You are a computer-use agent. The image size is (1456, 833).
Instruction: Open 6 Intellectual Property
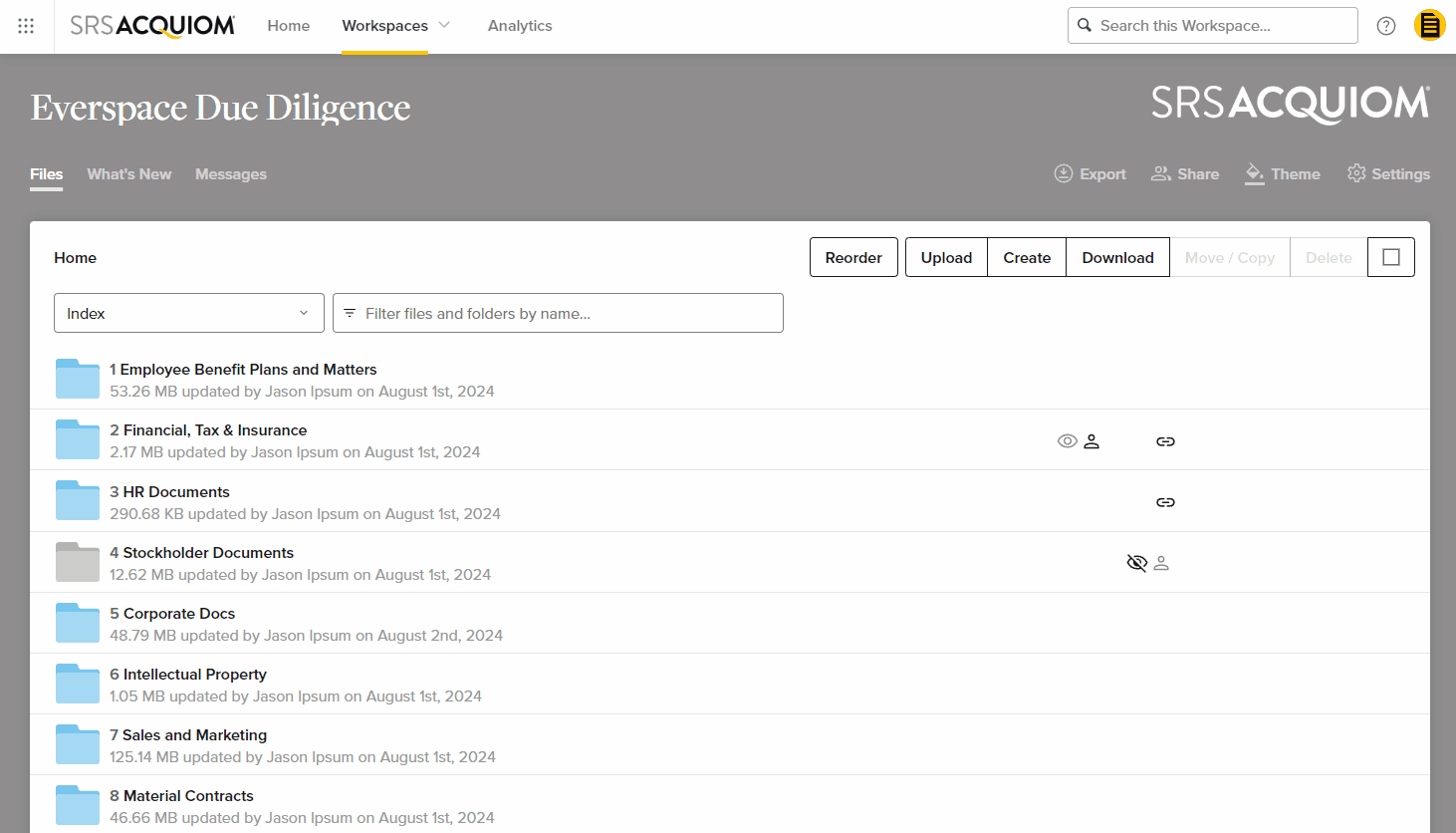188,675
